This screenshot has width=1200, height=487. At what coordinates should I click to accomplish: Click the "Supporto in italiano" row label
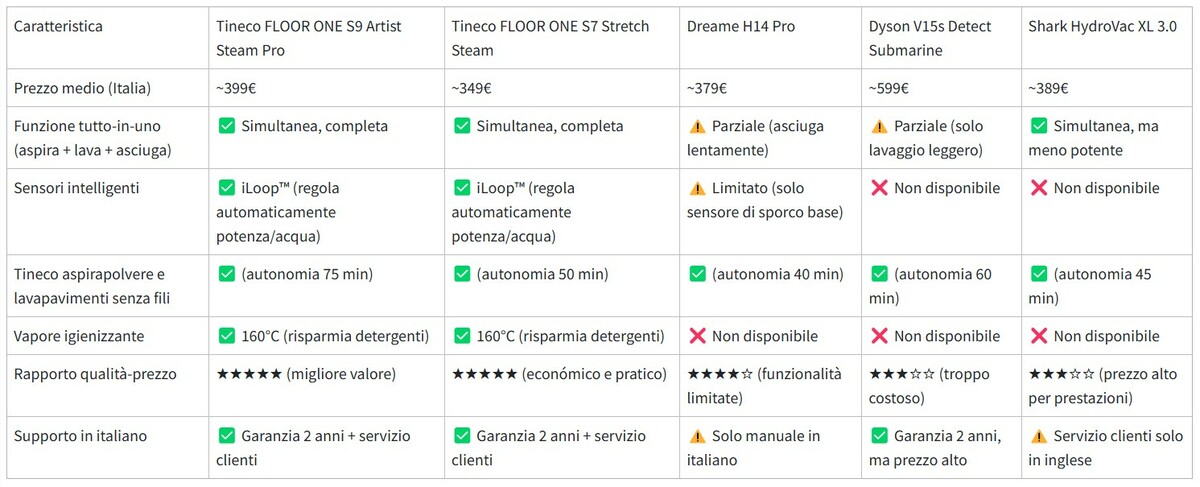[80, 436]
